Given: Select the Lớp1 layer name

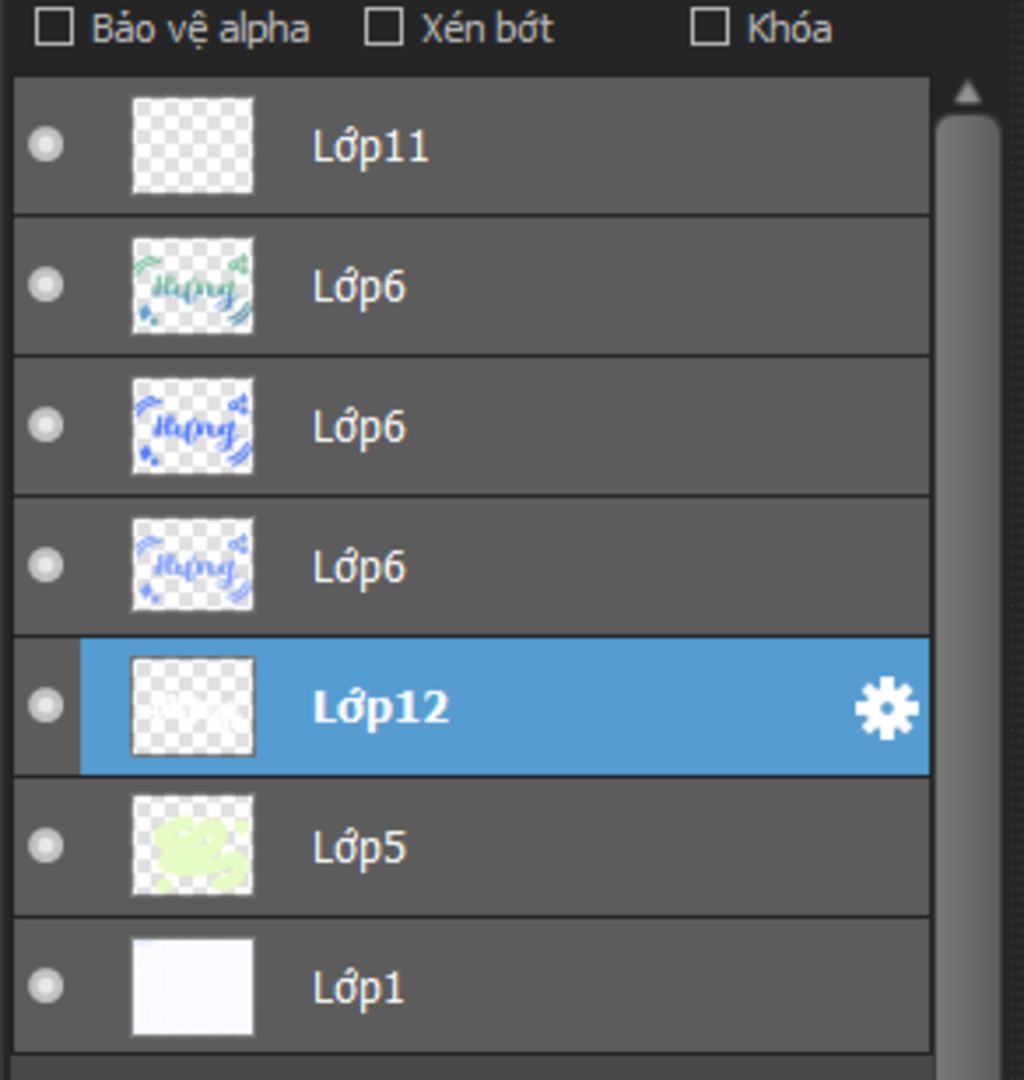Looking at the screenshot, I should pos(358,988).
